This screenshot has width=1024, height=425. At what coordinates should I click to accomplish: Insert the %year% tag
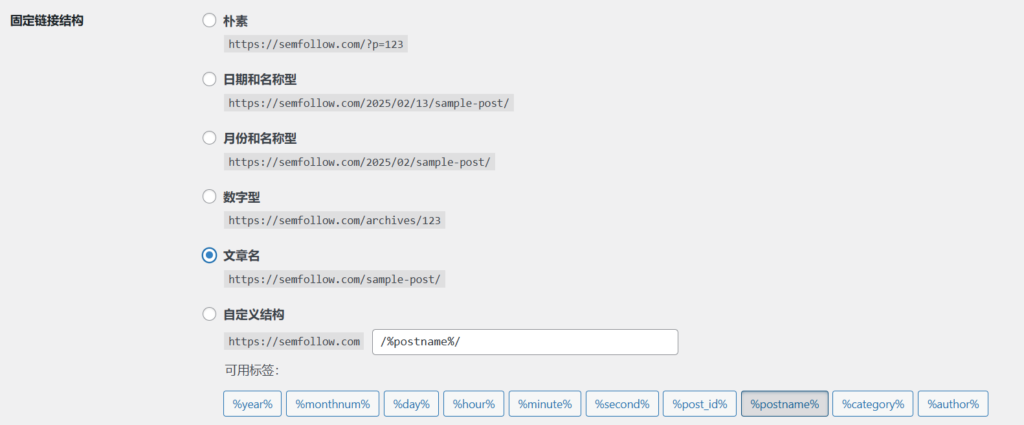[252, 404]
